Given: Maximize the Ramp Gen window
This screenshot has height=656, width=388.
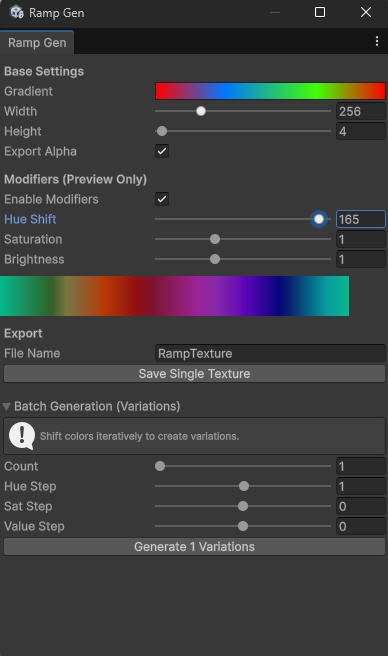Looking at the screenshot, I should click(x=320, y=12).
